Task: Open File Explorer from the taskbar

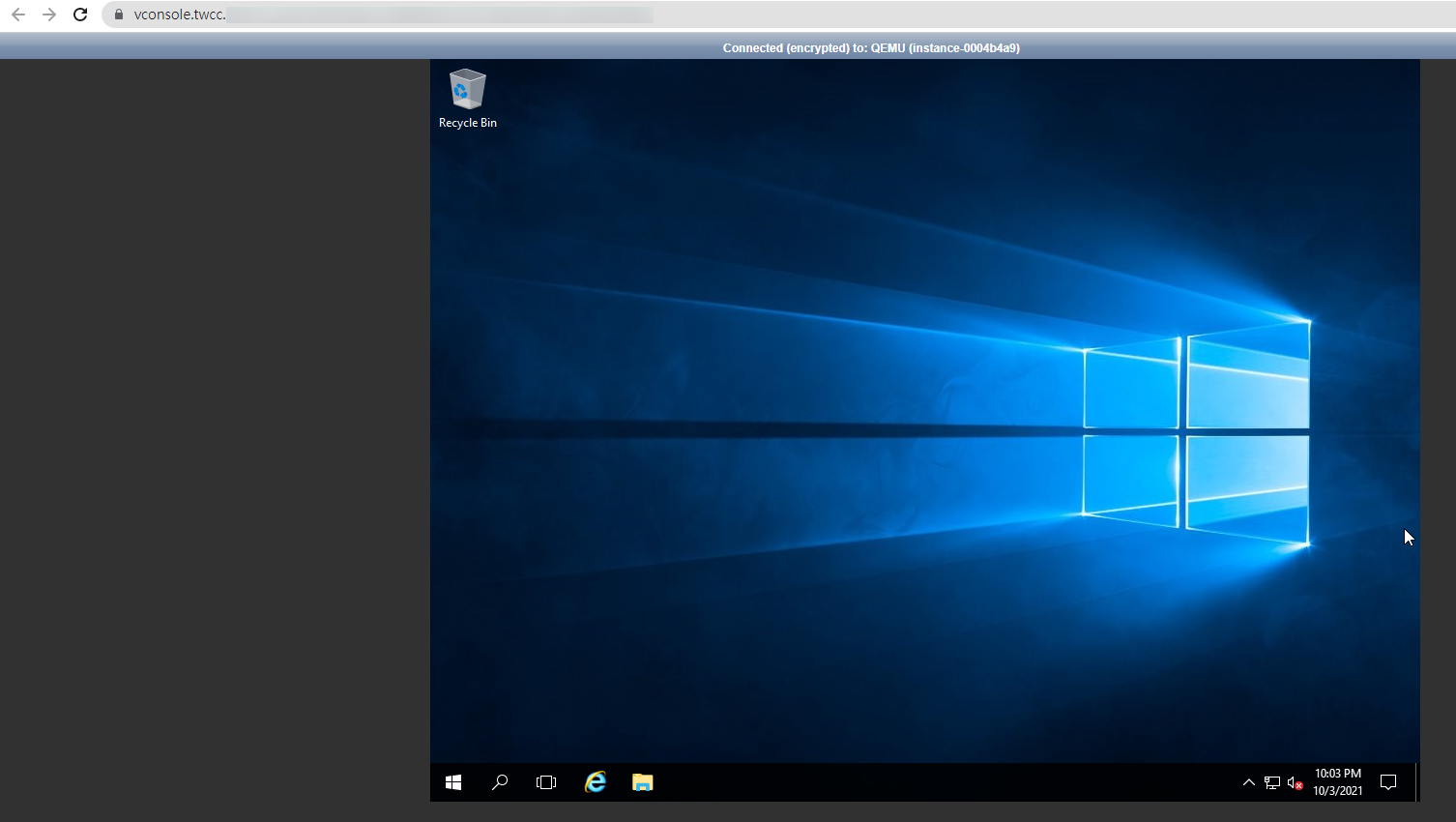Action: pyautogui.click(x=643, y=782)
